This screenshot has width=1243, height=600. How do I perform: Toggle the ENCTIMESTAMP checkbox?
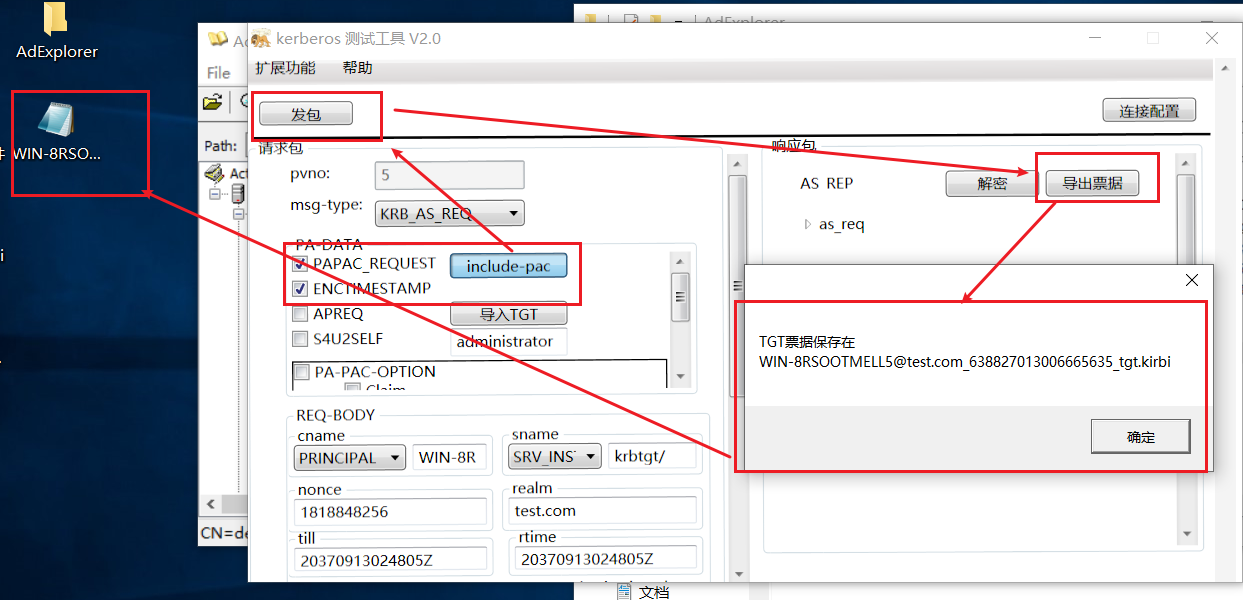coord(300,289)
